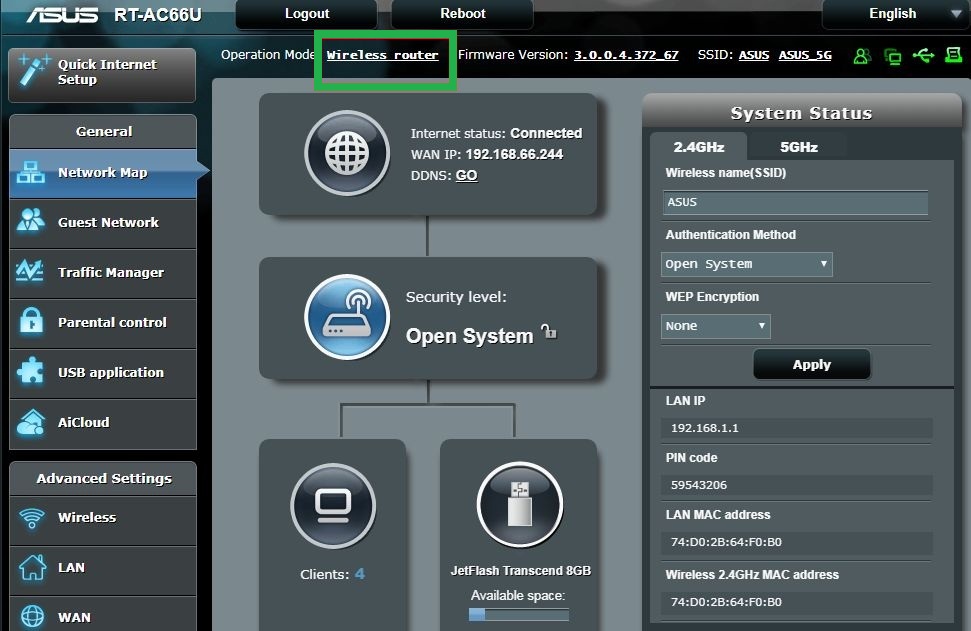
Task: Click the open padlock security icon
Action: [x=549, y=332]
